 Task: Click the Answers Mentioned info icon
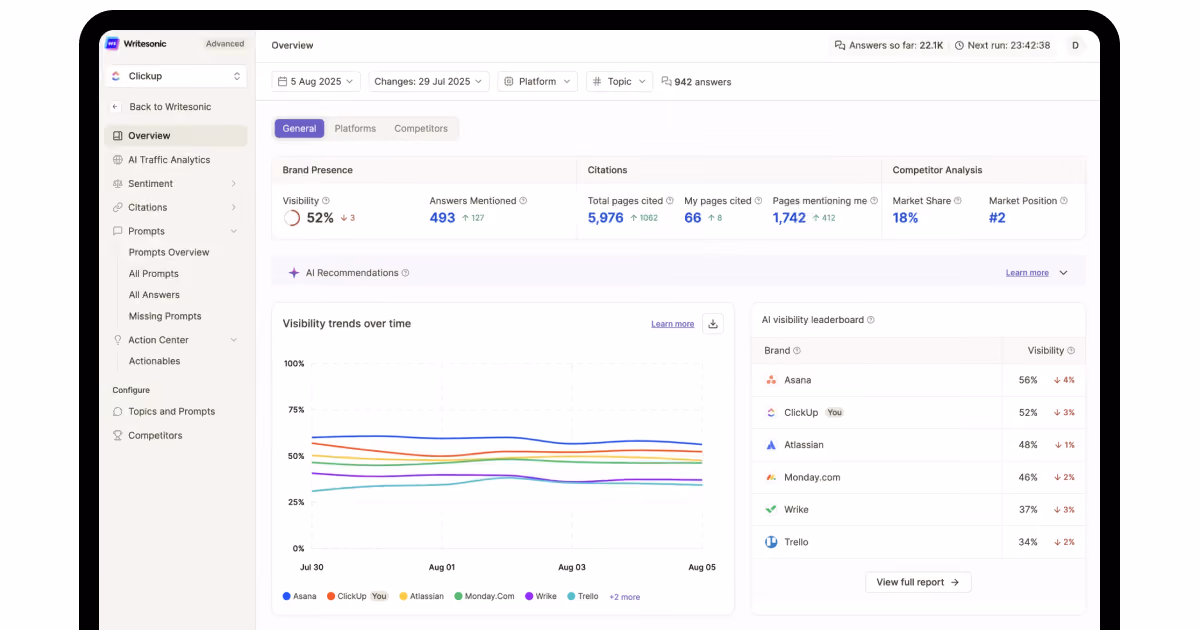[x=523, y=201]
